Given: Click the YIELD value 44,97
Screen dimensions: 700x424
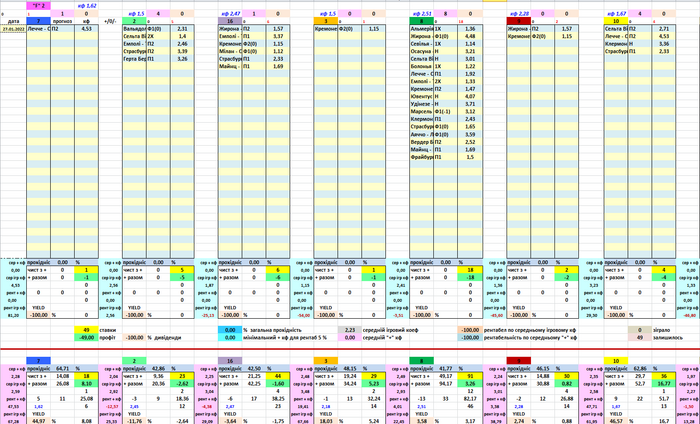Looking at the screenshot, I should click(38, 421).
